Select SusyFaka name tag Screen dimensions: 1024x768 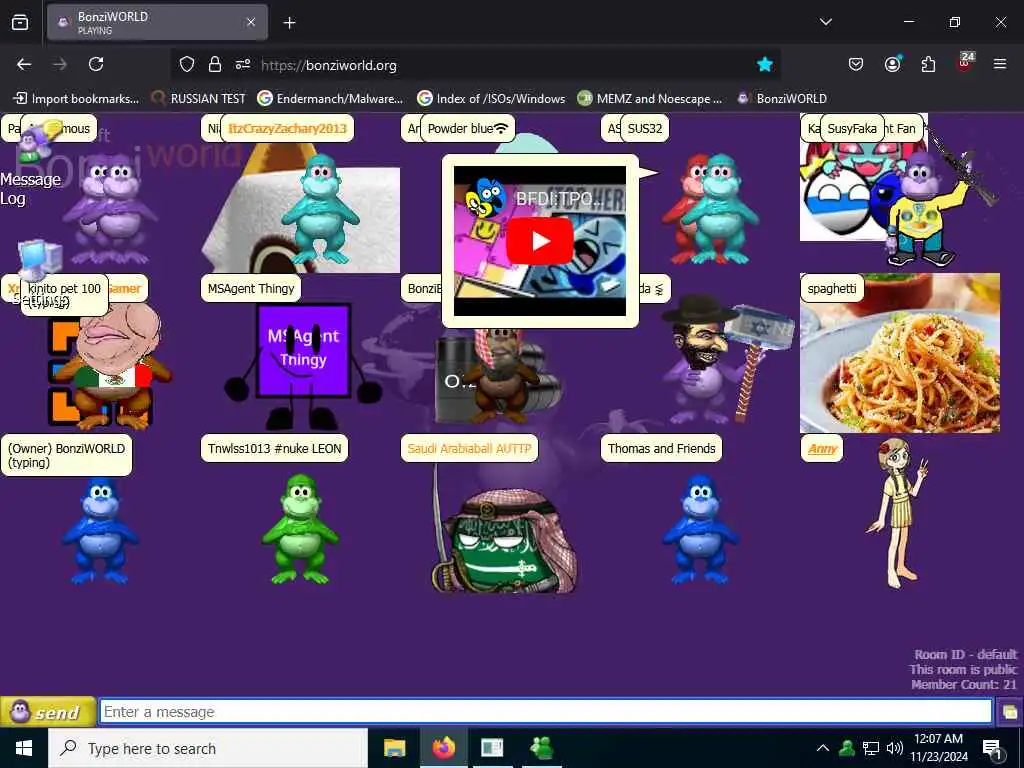[x=852, y=129]
